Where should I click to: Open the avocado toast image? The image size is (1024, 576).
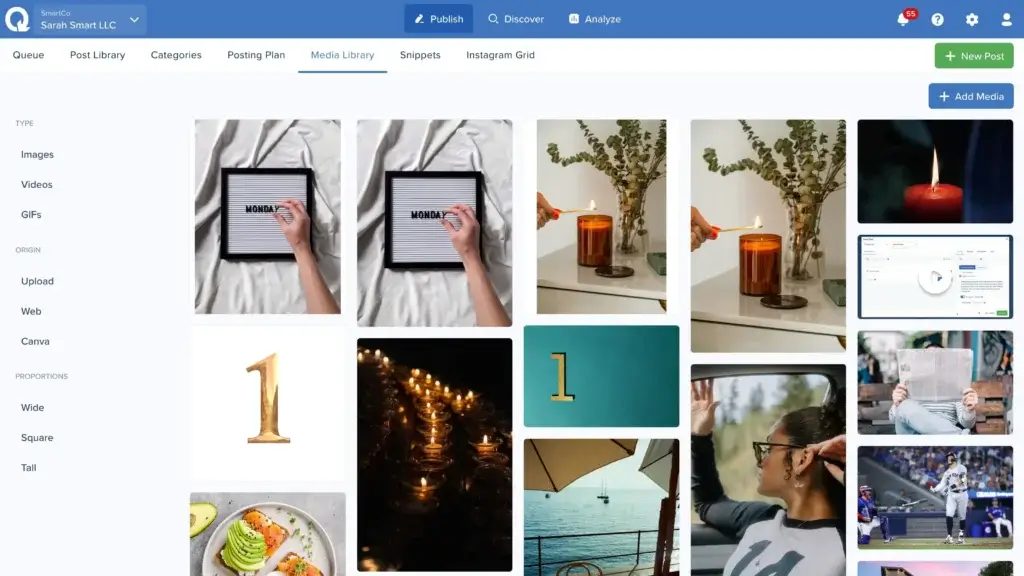(x=268, y=534)
